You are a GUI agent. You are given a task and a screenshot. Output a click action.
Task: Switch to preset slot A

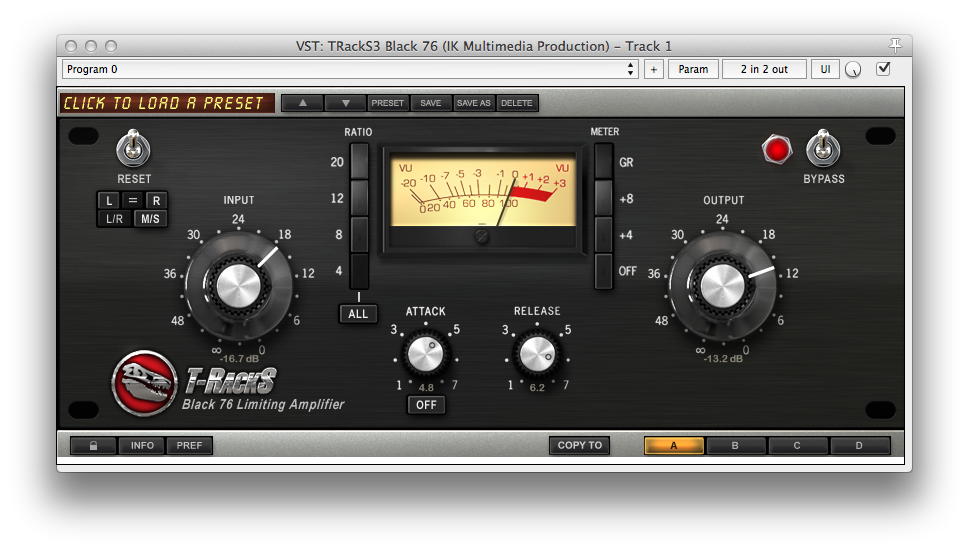coord(674,445)
